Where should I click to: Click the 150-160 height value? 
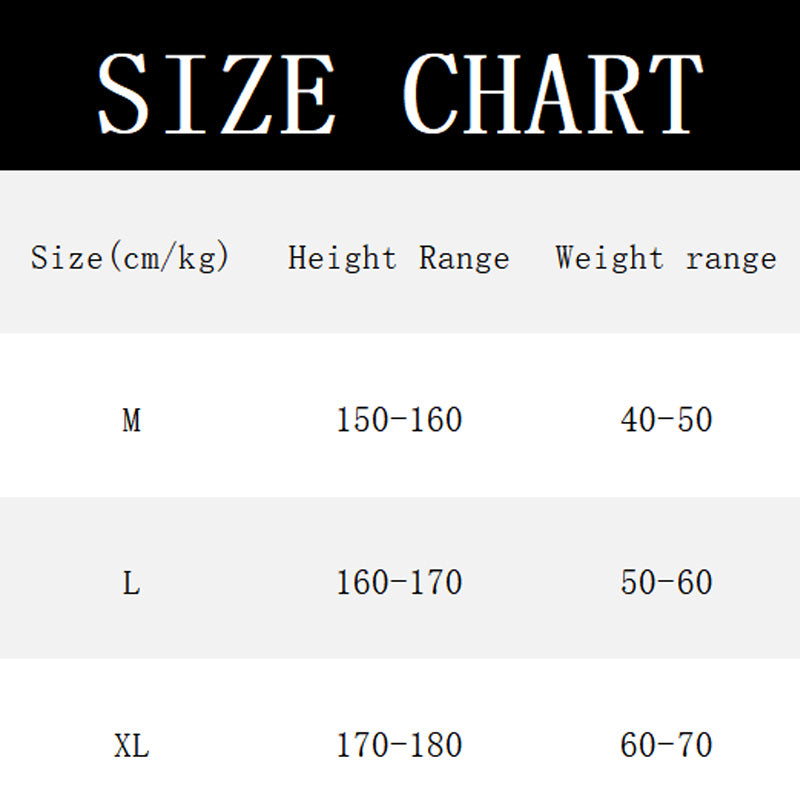pos(399,420)
